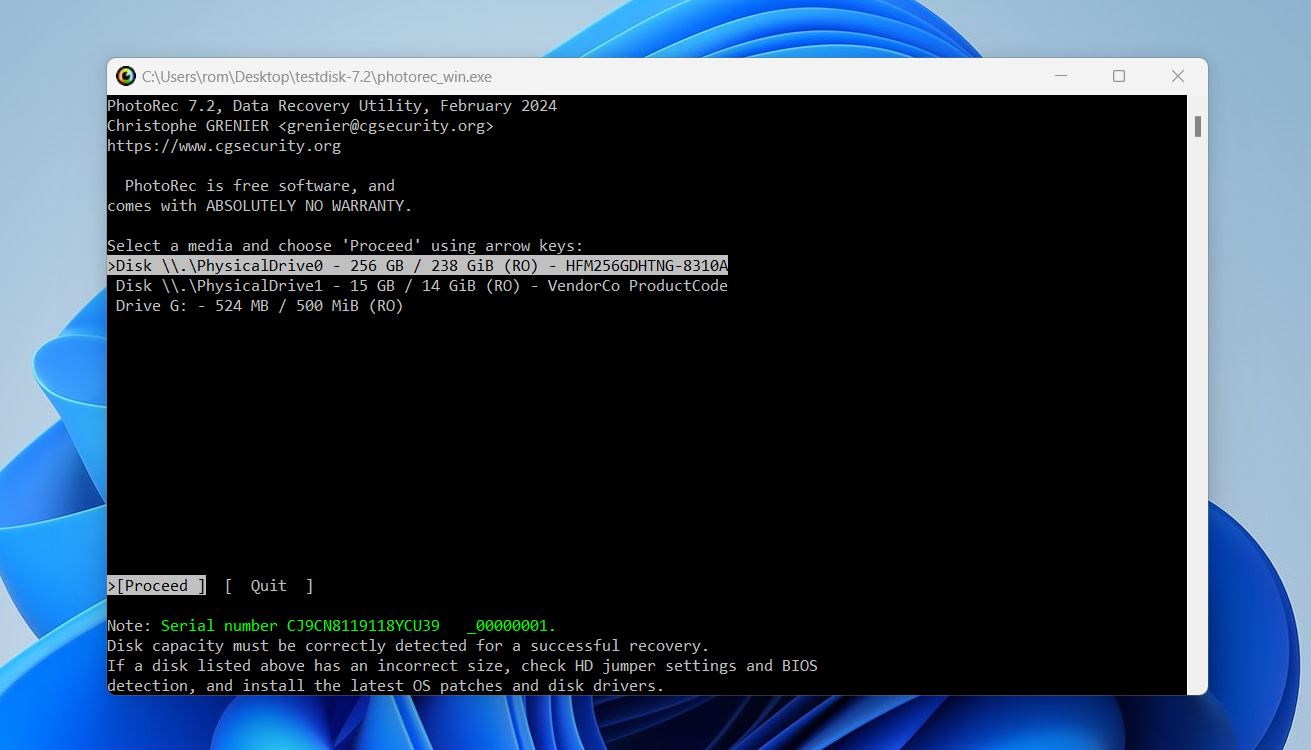Select Drive G: 524 MB entry
The width and height of the screenshot is (1311, 750).
coord(259,306)
